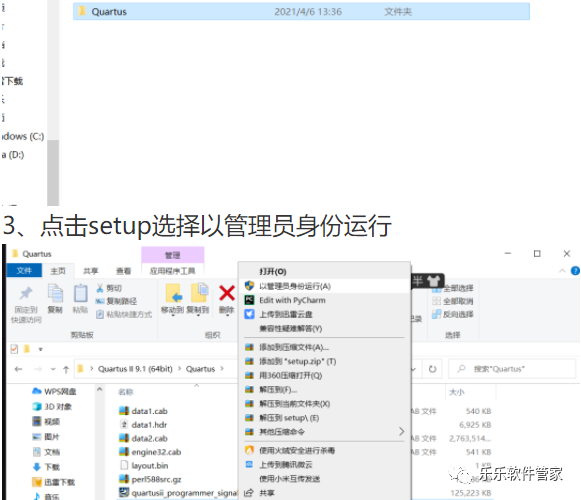Open Videos in sidebar
581x500 pixels.
pos(46,421)
